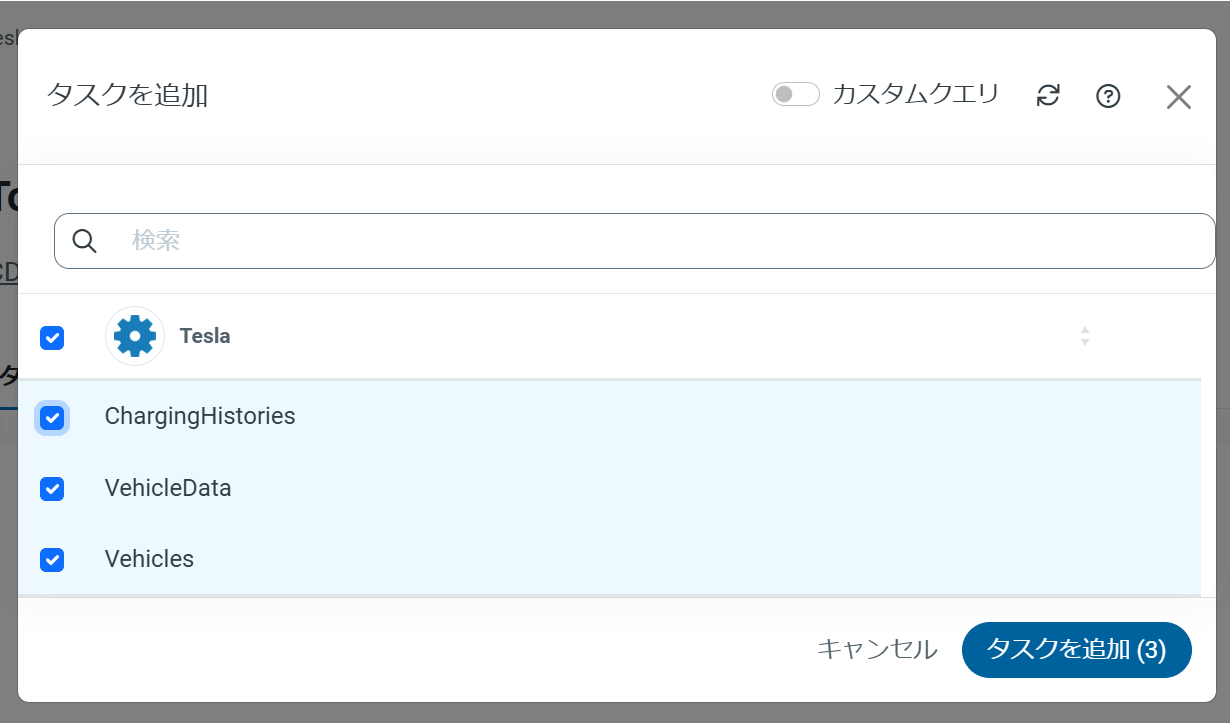Select the Vehicles table row name
The height and width of the screenshot is (723, 1230).
click(149, 559)
